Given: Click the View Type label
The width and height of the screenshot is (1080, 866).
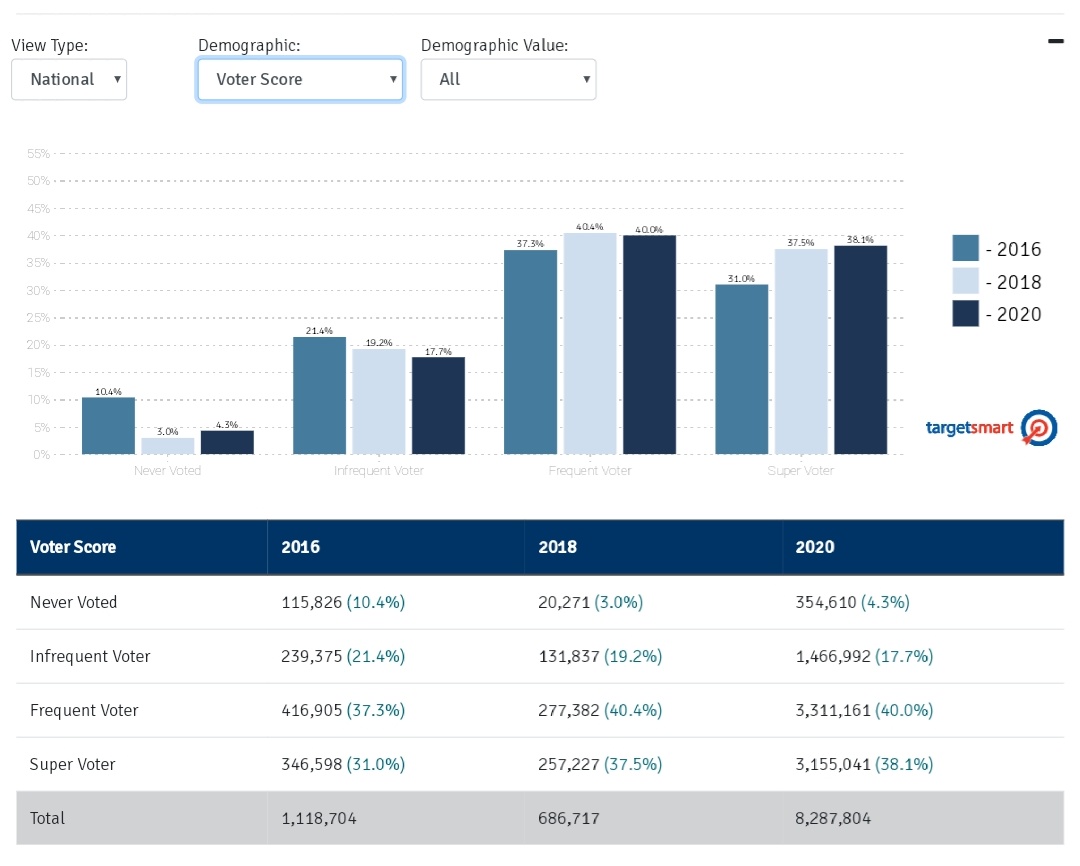Looking at the screenshot, I should (50, 45).
